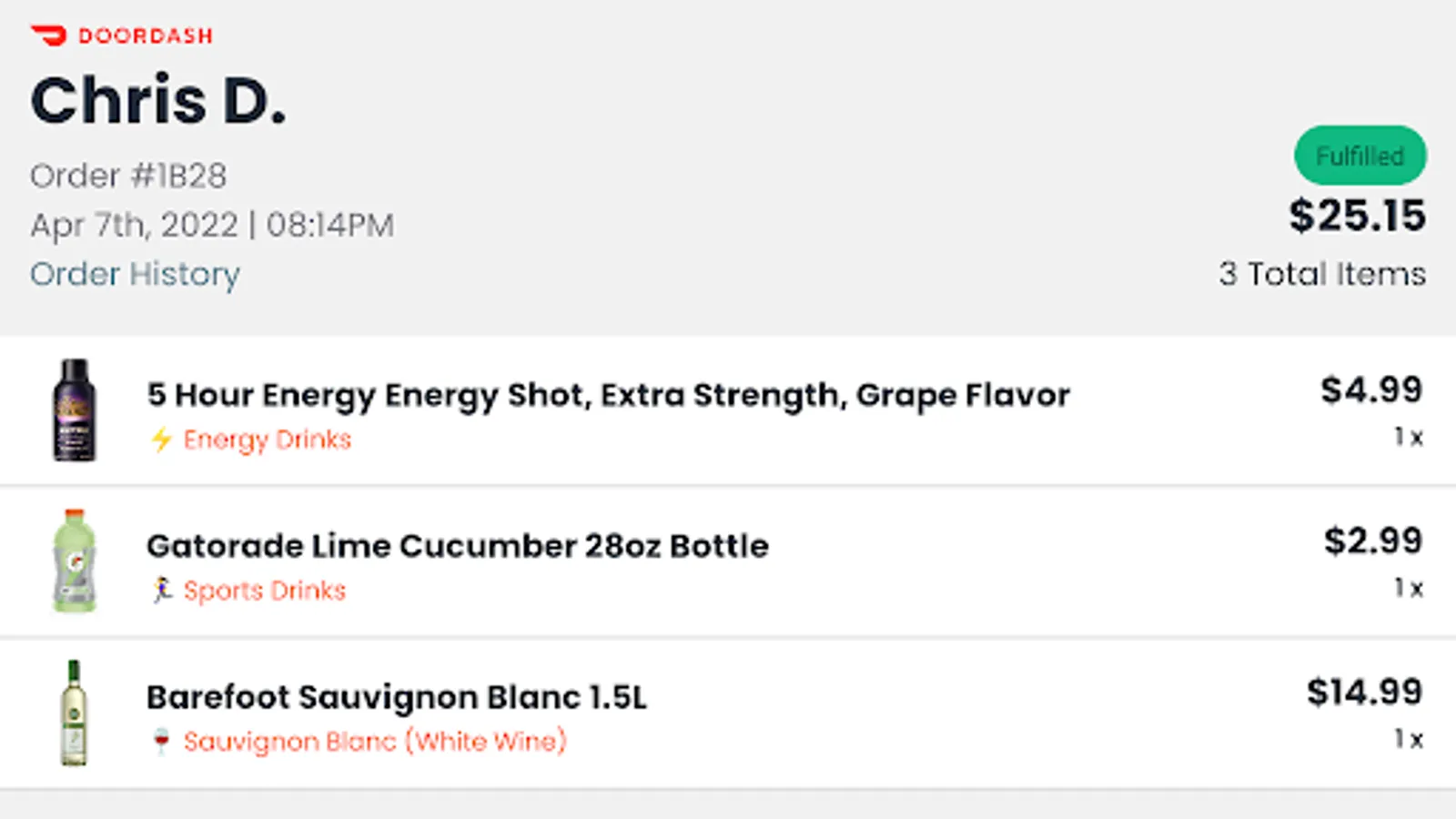The image size is (1456, 819).
Task: Open the Energy Drinks category label
Action: tap(268, 440)
